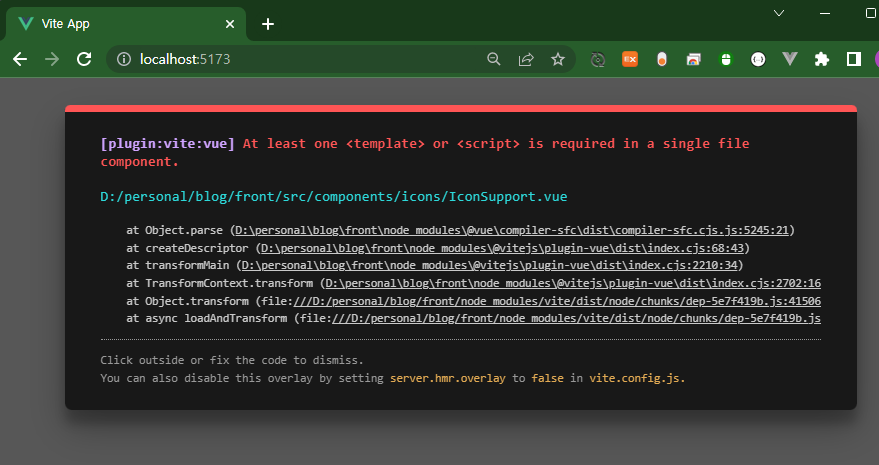Open the async loadAndTransform file link
Image resolution: width=879 pixels, height=465 pixels.
coord(576,319)
